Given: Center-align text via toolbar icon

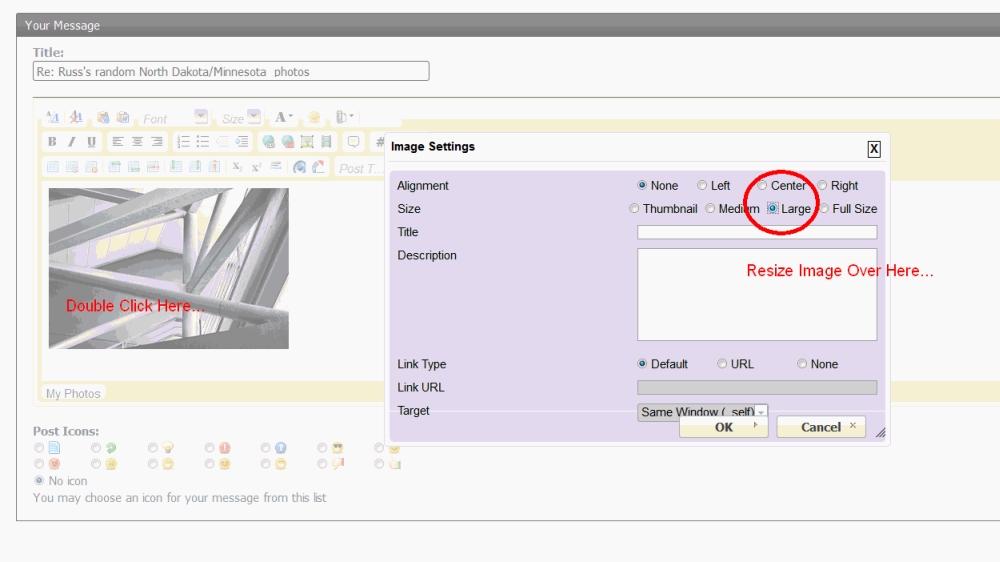Looking at the screenshot, I should pyautogui.click(x=137, y=142).
